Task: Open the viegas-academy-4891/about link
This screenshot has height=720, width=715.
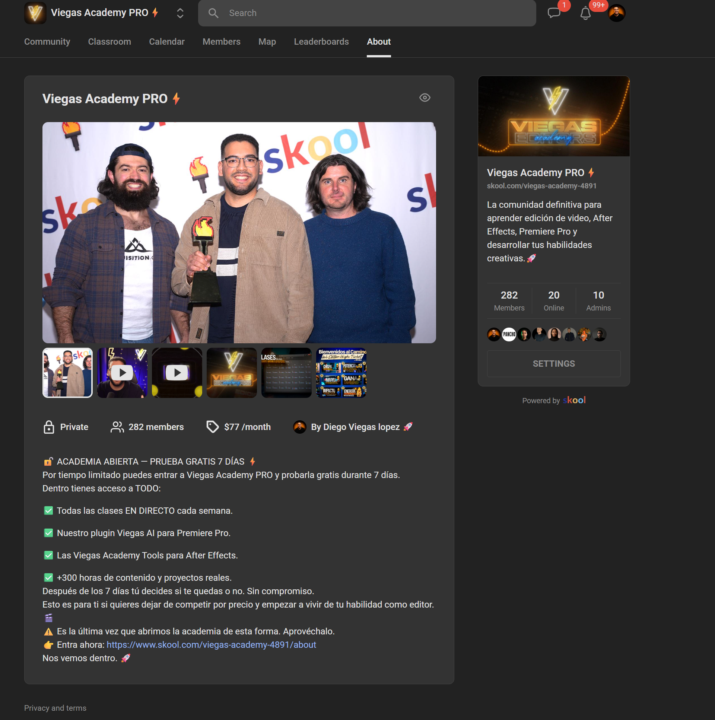Action: (x=211, y=645)
